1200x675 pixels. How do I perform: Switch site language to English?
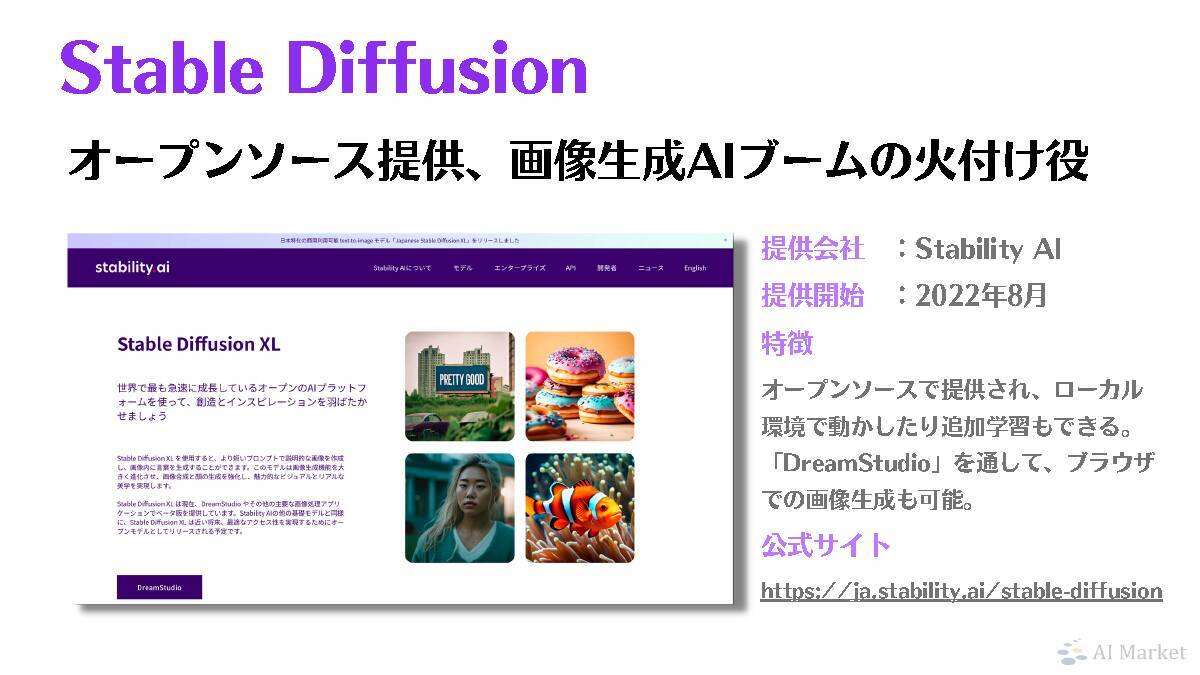click(x=695, y=268)
